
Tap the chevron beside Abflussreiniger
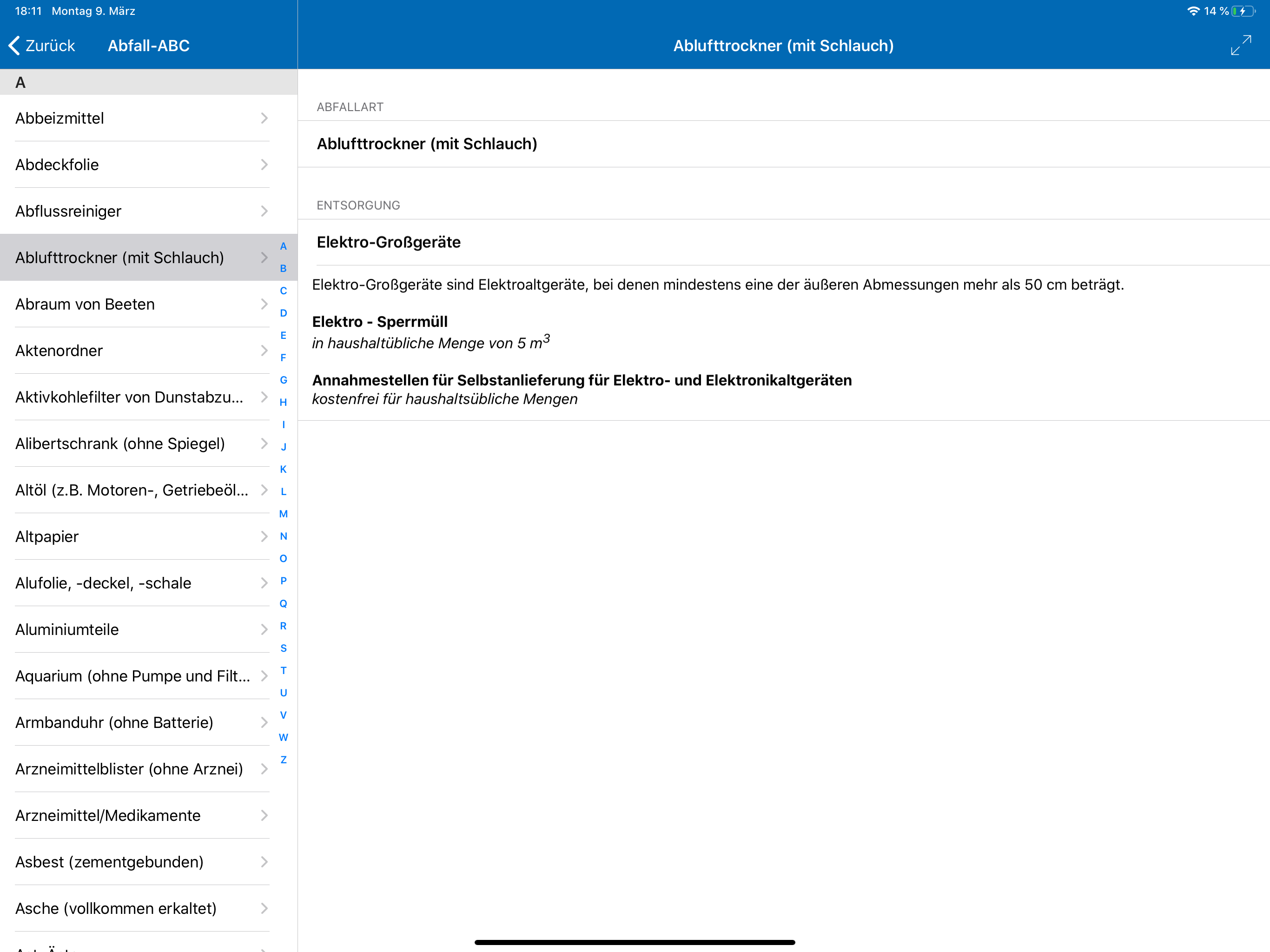click(x=264, y=212)
